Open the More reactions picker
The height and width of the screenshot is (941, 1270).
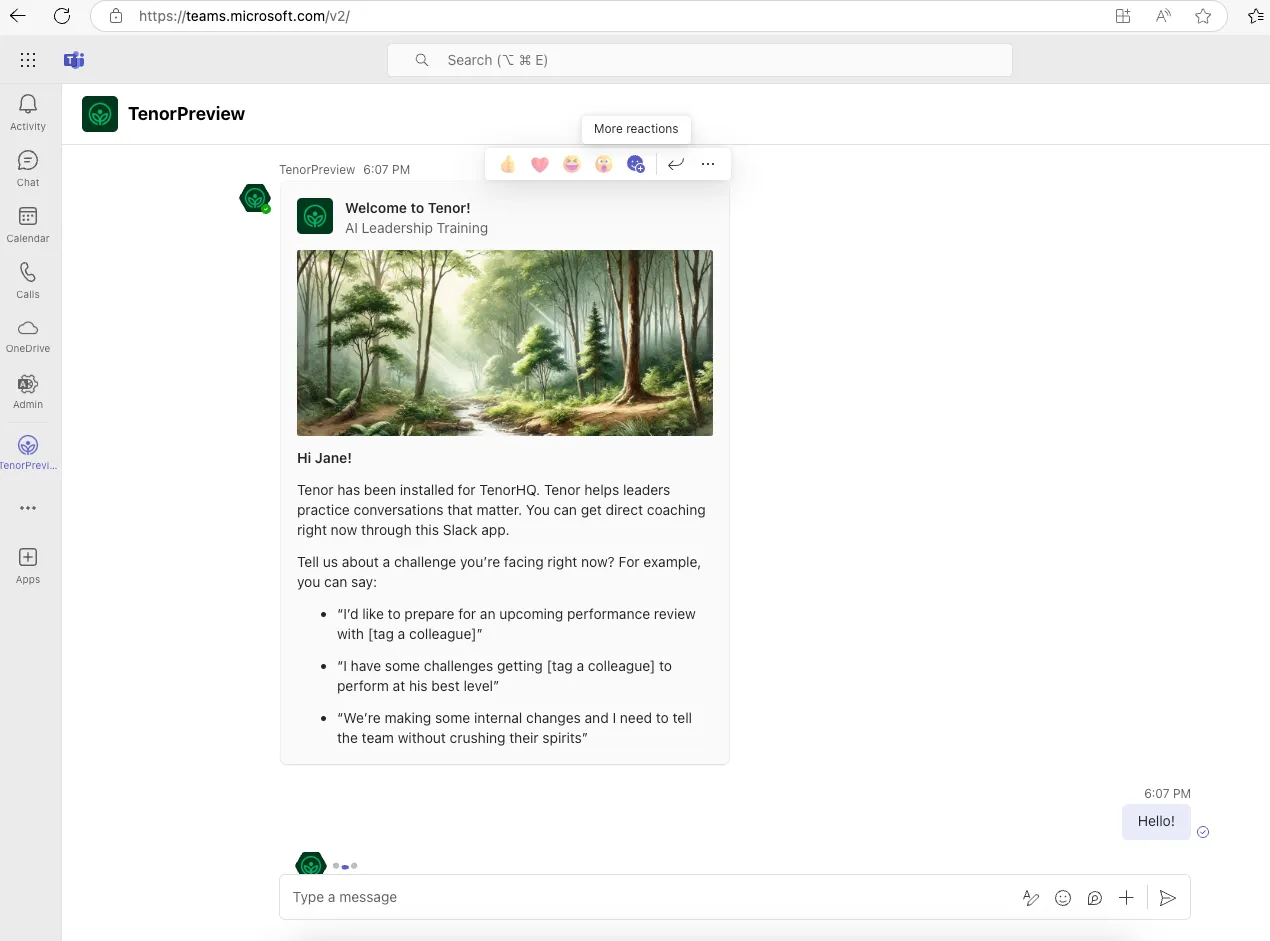636,164
